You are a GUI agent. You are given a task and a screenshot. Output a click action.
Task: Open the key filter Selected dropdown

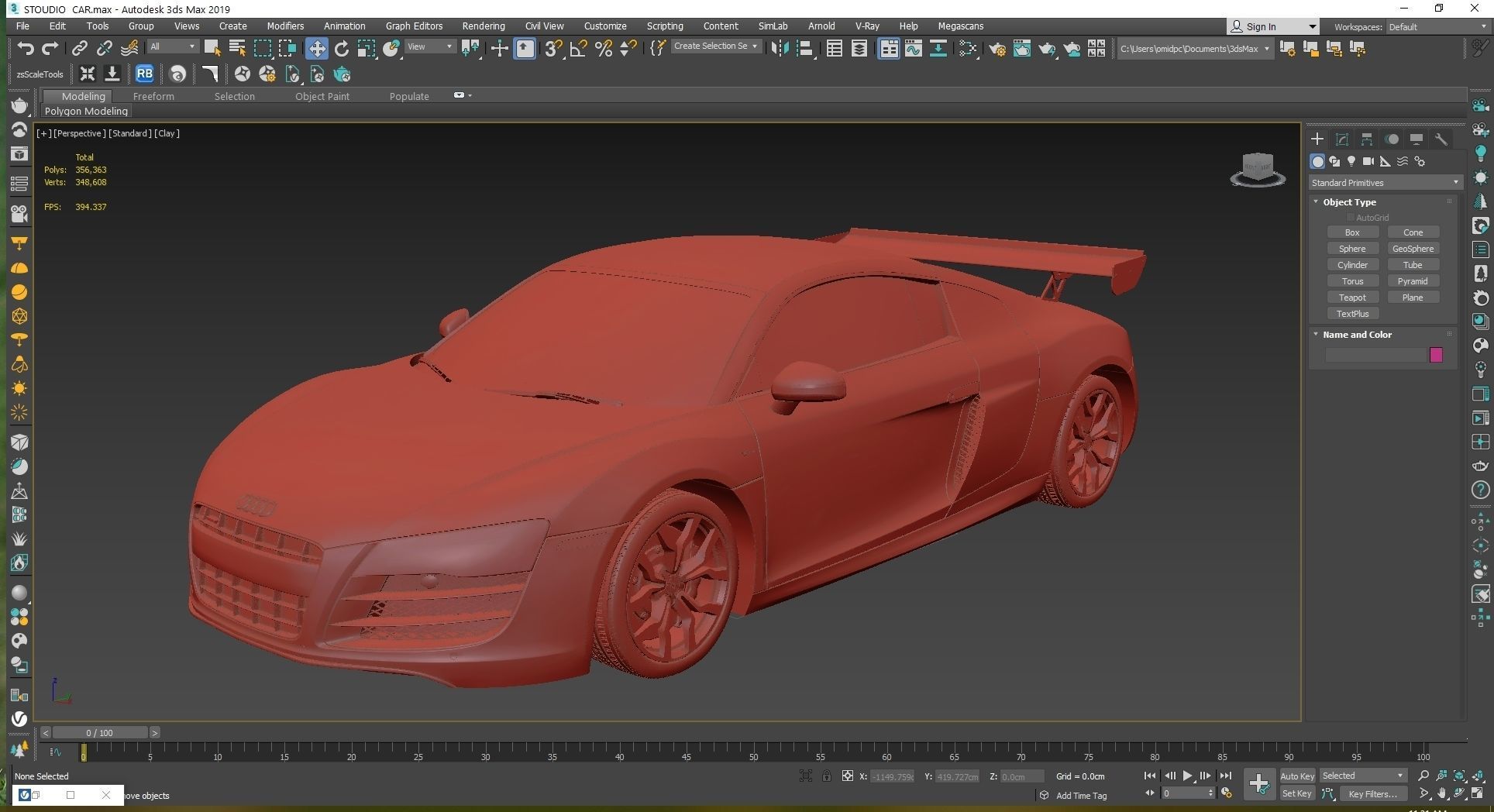pos(1363,776)
